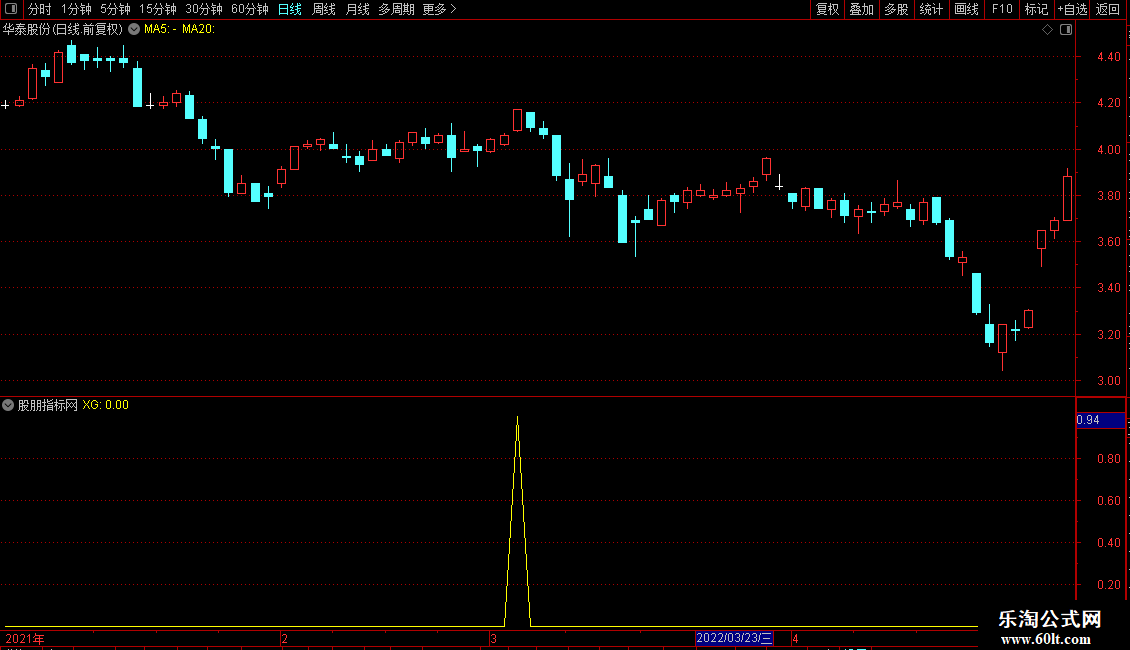Click the month 3 marker on time axis
Viewport: 1130px width, 650px height.
tap(494, 638)
